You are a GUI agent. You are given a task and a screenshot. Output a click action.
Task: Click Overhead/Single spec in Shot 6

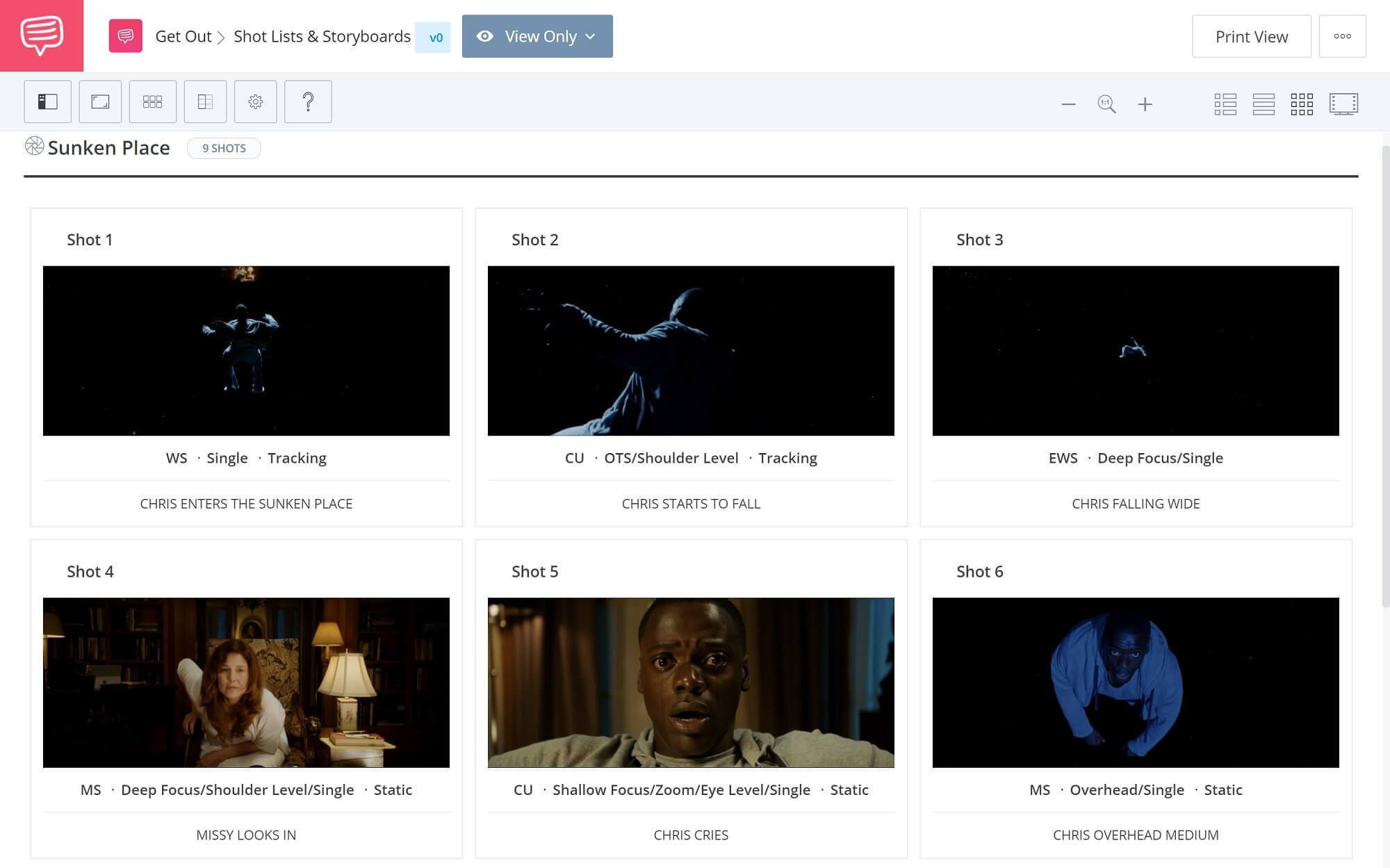[1127, 790]
